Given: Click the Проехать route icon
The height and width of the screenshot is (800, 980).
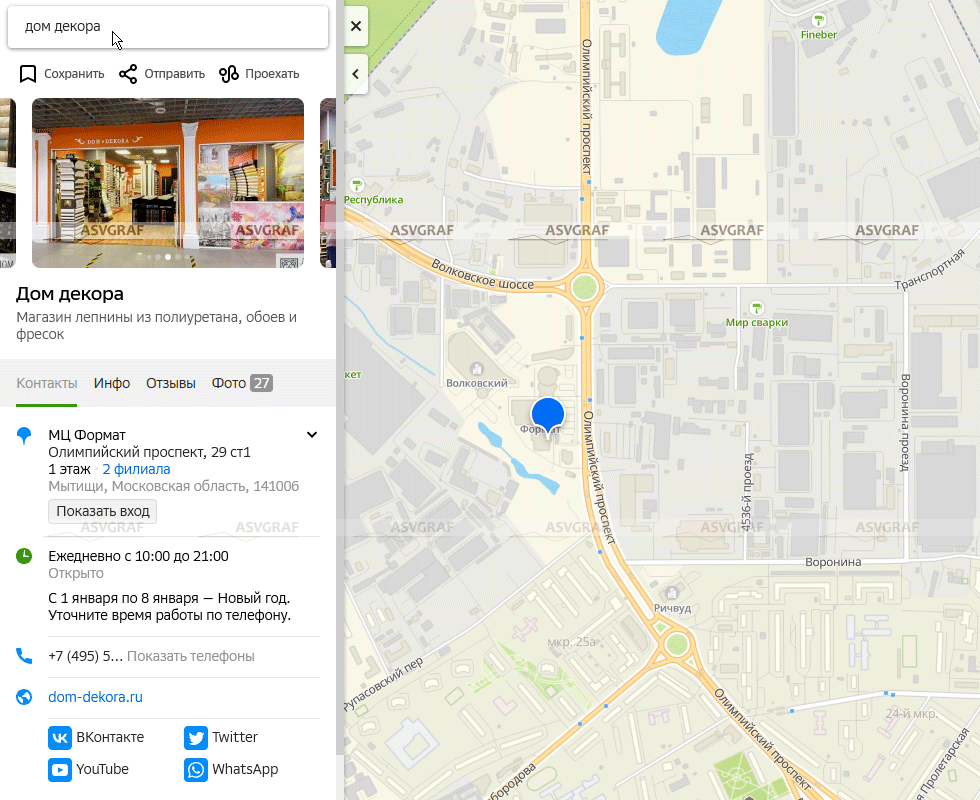Looking at the screenshot, I should [229, 74].
